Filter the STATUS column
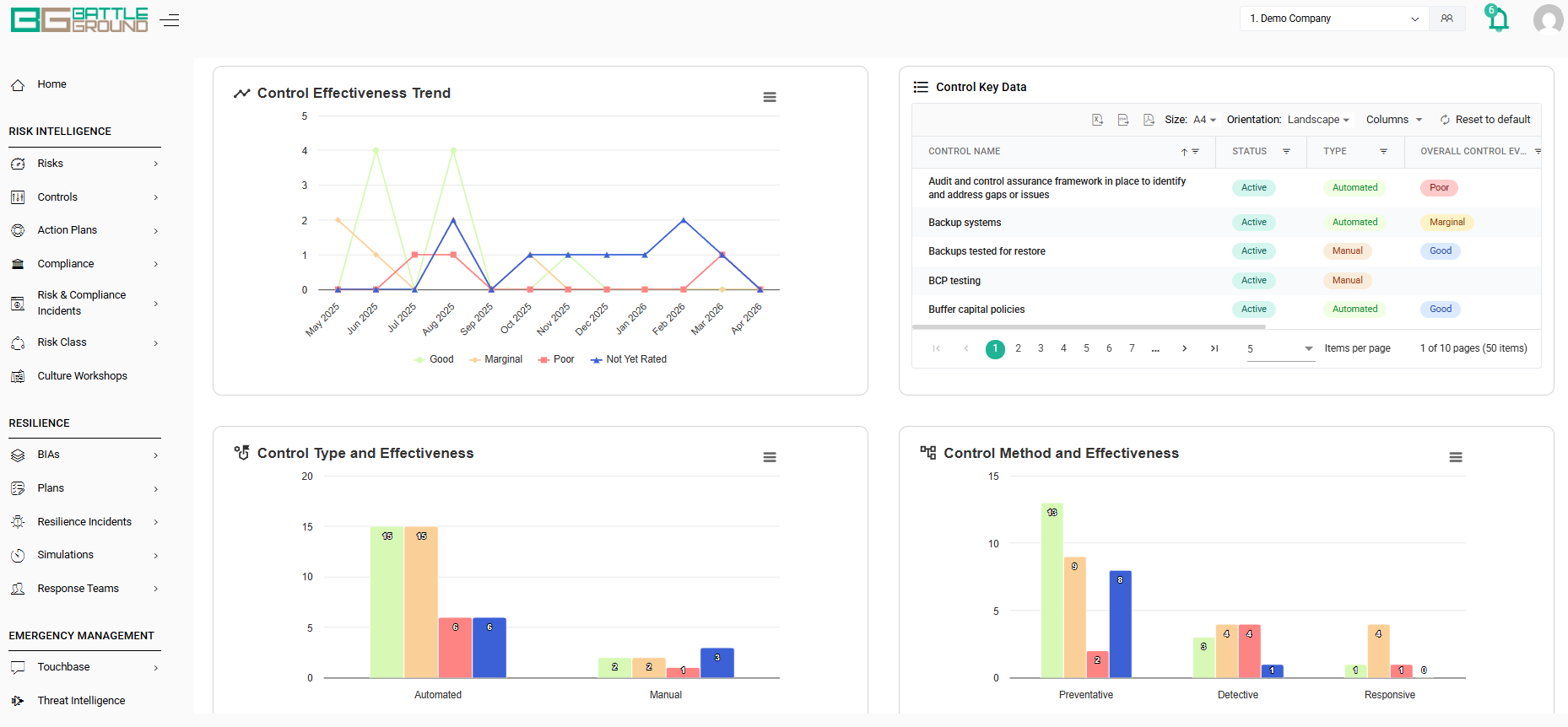This screenshot has width=1568, height=727. tap(1286, 152)
